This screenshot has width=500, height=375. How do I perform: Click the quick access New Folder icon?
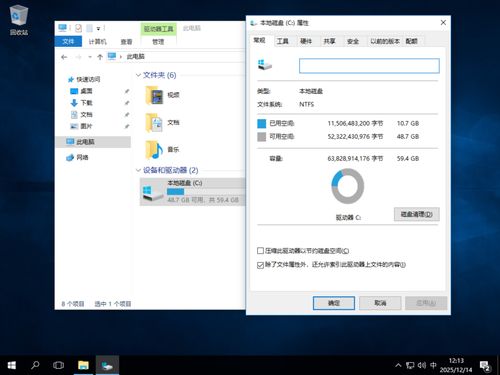[x=89, y=28]
